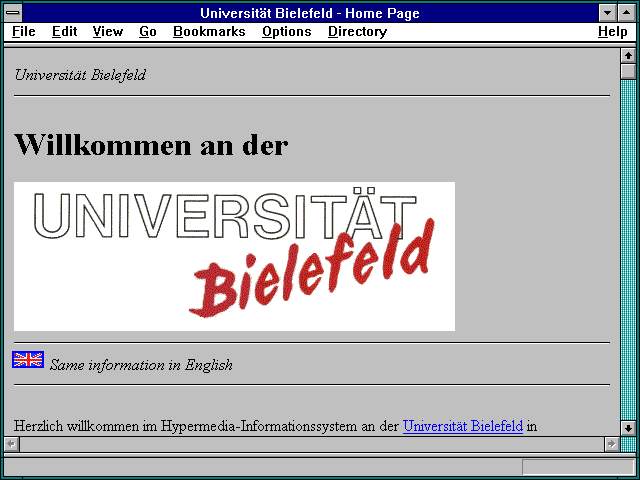640x480 pixels.
Task: Open the Directory menu
Action: click(358, 31)
